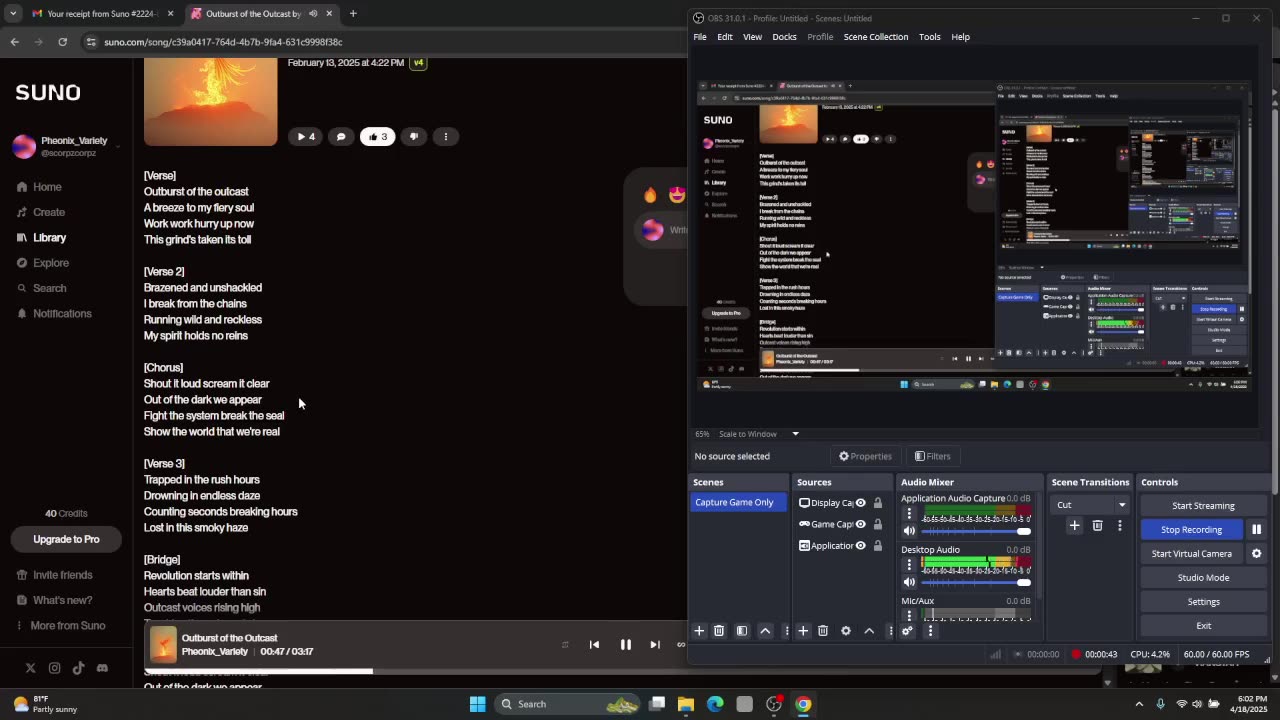Screen dimensions: 1280x720
Task: Hide the Display Capture source
Action: [x=860, y=503]
